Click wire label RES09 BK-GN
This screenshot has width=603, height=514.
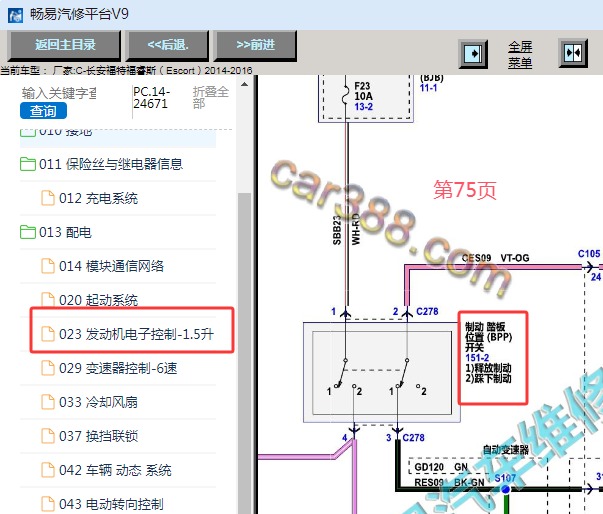pyautogui.click(x=449, y=482)
